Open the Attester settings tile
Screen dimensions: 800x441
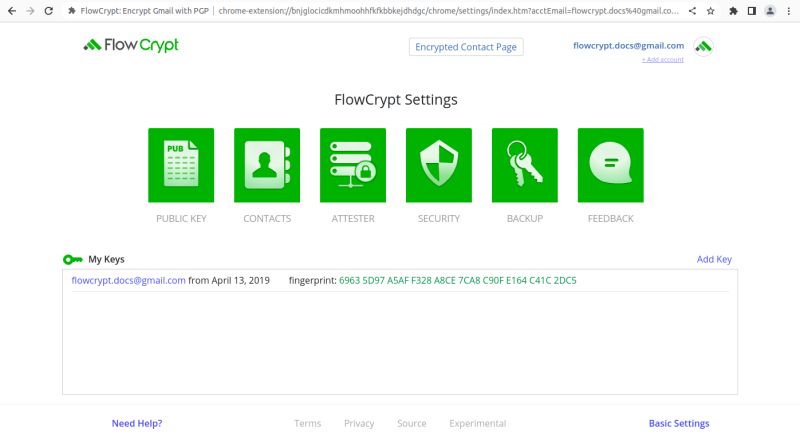point(353,165)
